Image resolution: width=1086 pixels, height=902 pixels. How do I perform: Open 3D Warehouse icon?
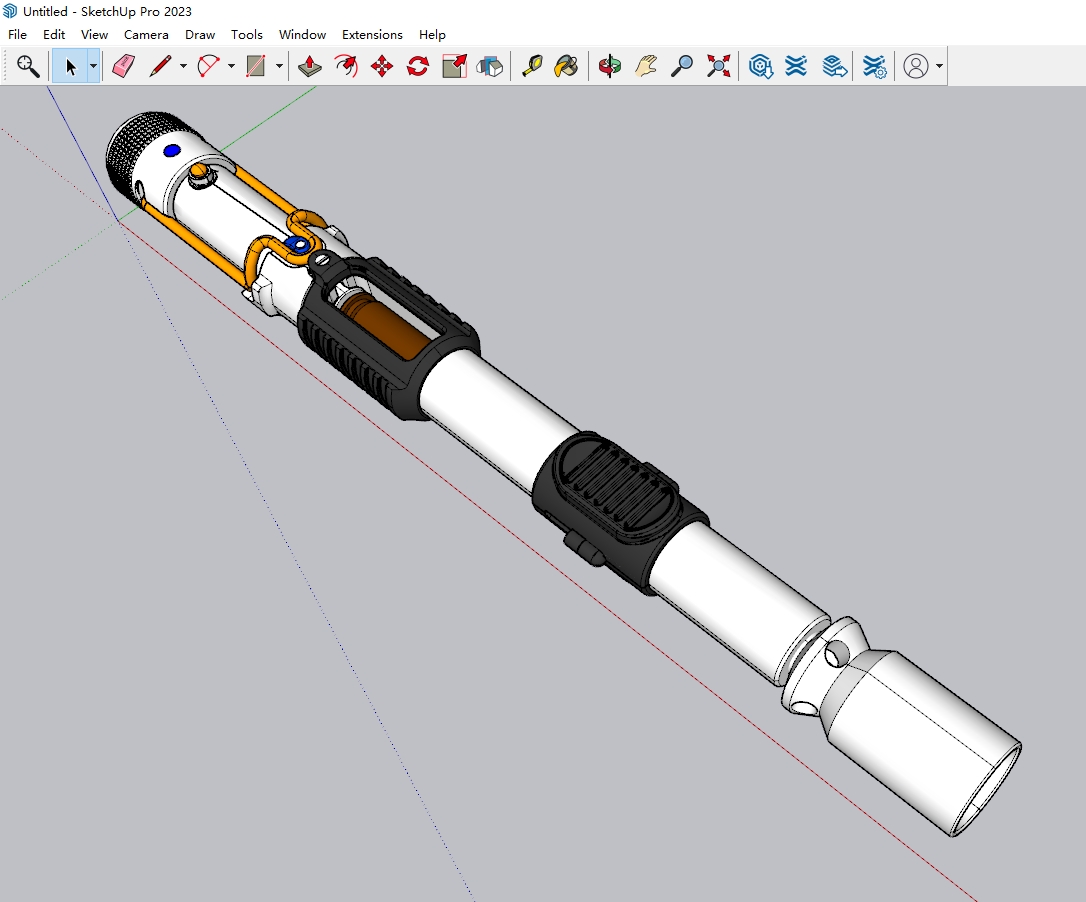(760, 67)
